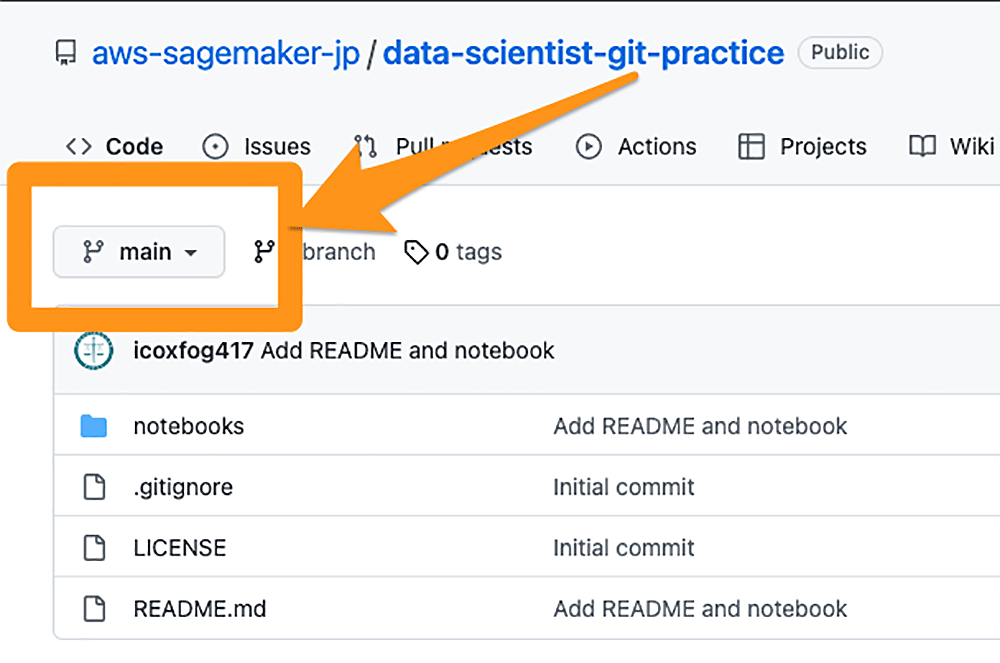The width and height of the screenshot is (1000, 663).
Task: Click the Issues circle icon
Action: (x=215, y=147)
